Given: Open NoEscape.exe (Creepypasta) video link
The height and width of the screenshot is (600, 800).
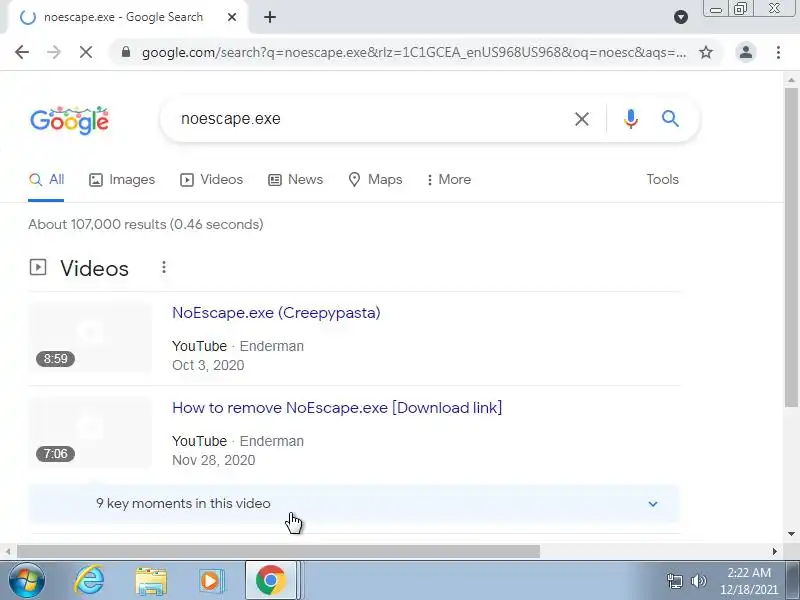Looking at the screenshot, I should coord(276,313).
